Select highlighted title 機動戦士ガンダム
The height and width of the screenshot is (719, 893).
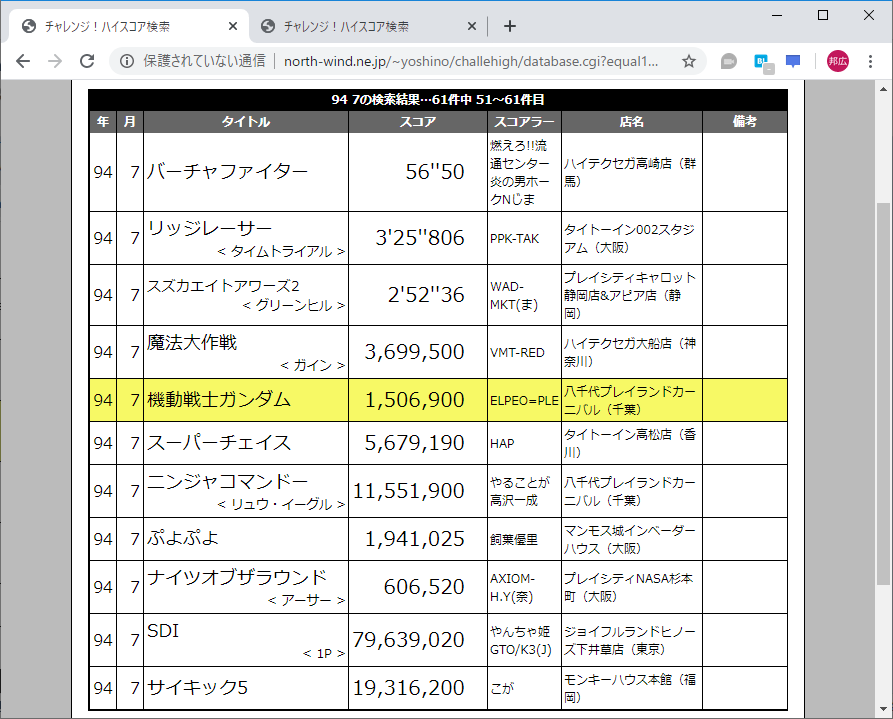tap(219, 399)
